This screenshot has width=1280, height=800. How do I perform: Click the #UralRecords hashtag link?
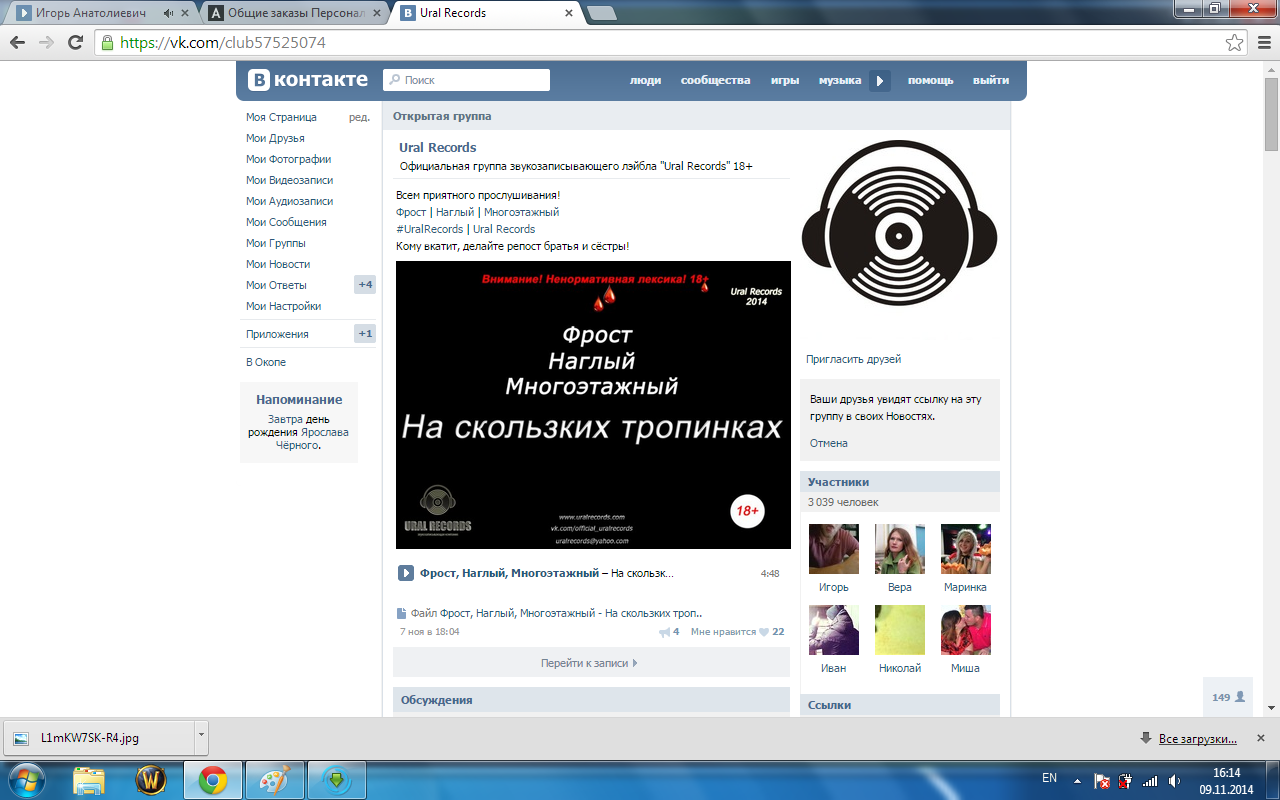pos(430,229)
